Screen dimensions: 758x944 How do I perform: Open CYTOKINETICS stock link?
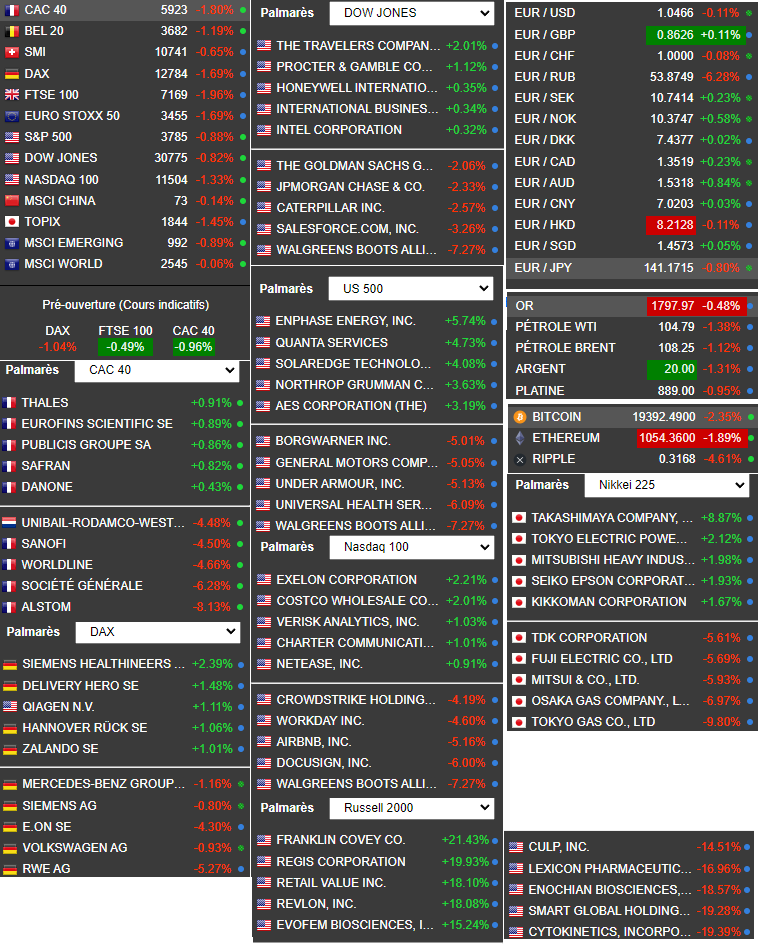click(x=609, y=932)
